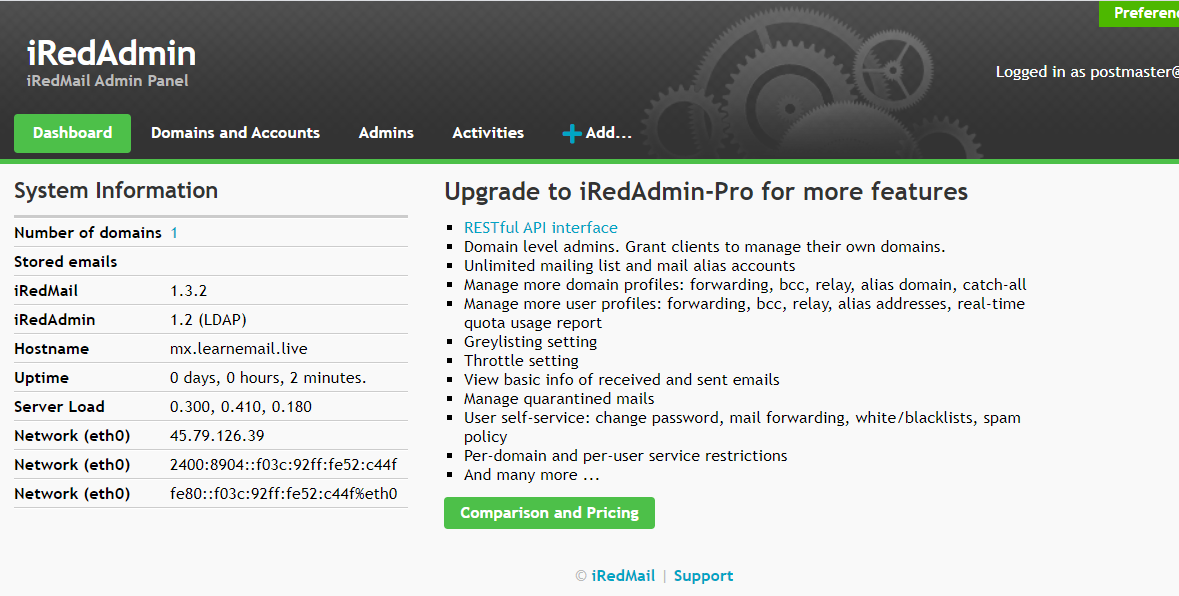Open the Support footer link
The image size is (1179, 596).
[x=703, y=576]
